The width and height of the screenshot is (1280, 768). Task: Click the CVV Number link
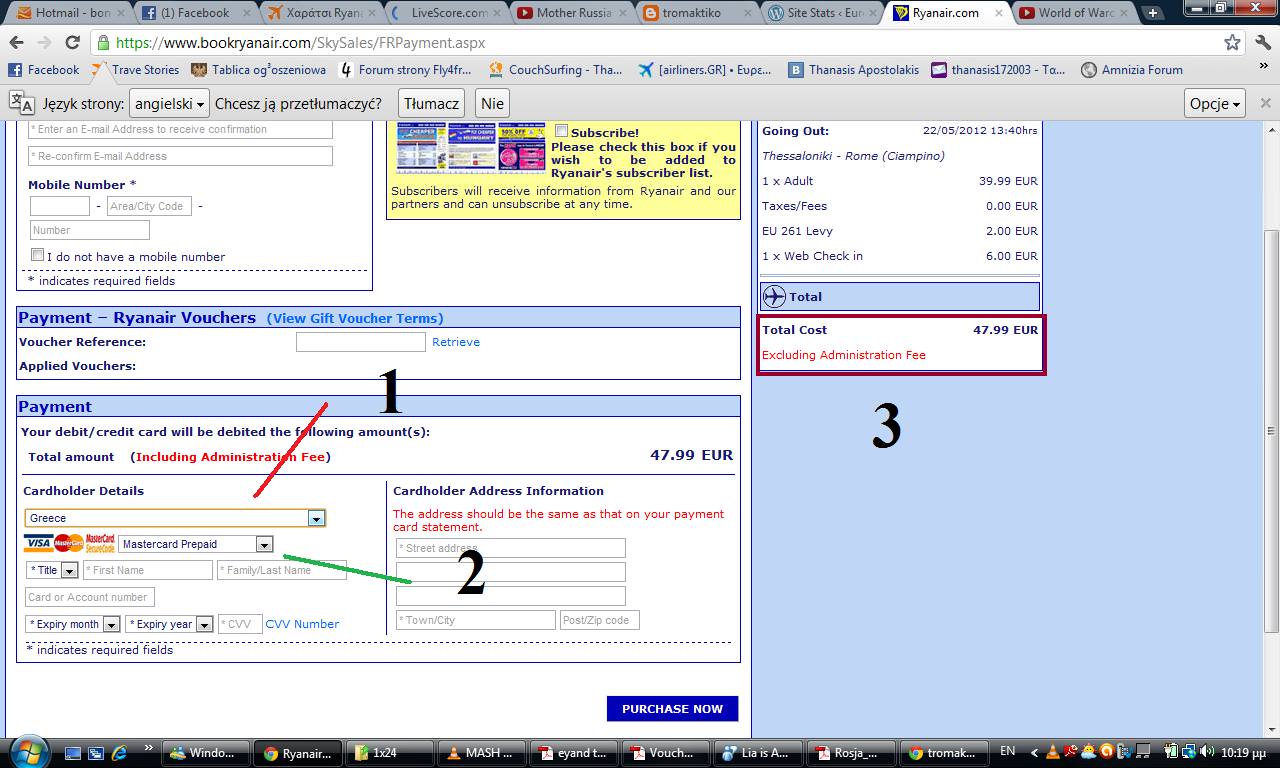click(302, 624)
